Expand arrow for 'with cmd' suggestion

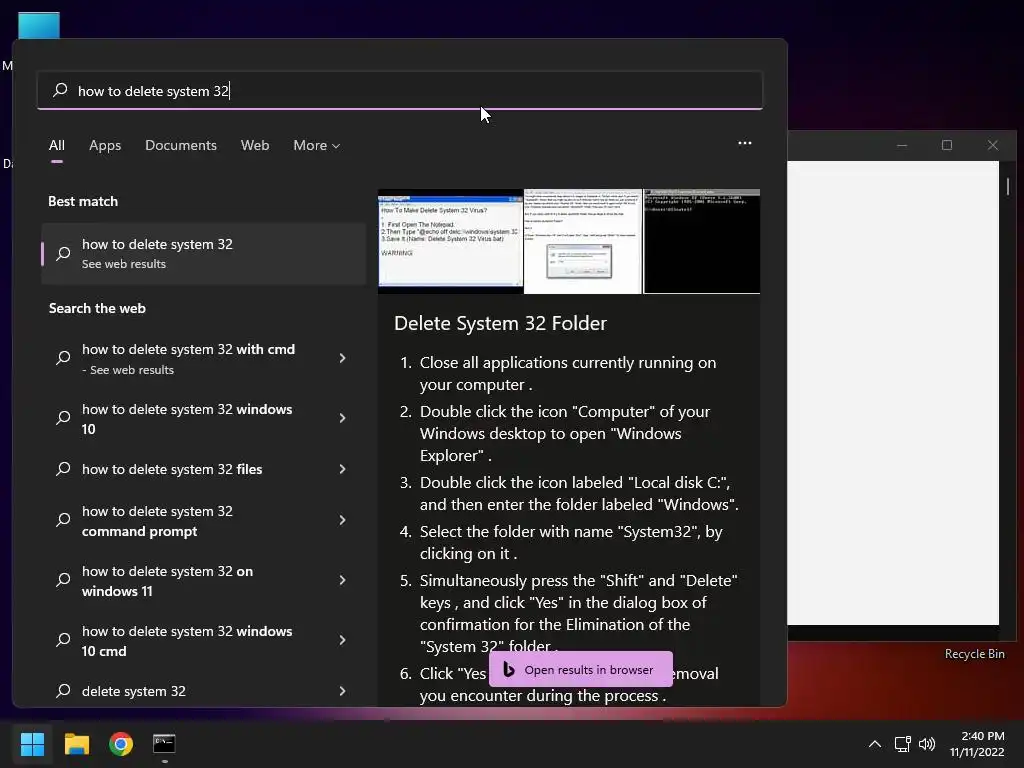tap(342, 358)
